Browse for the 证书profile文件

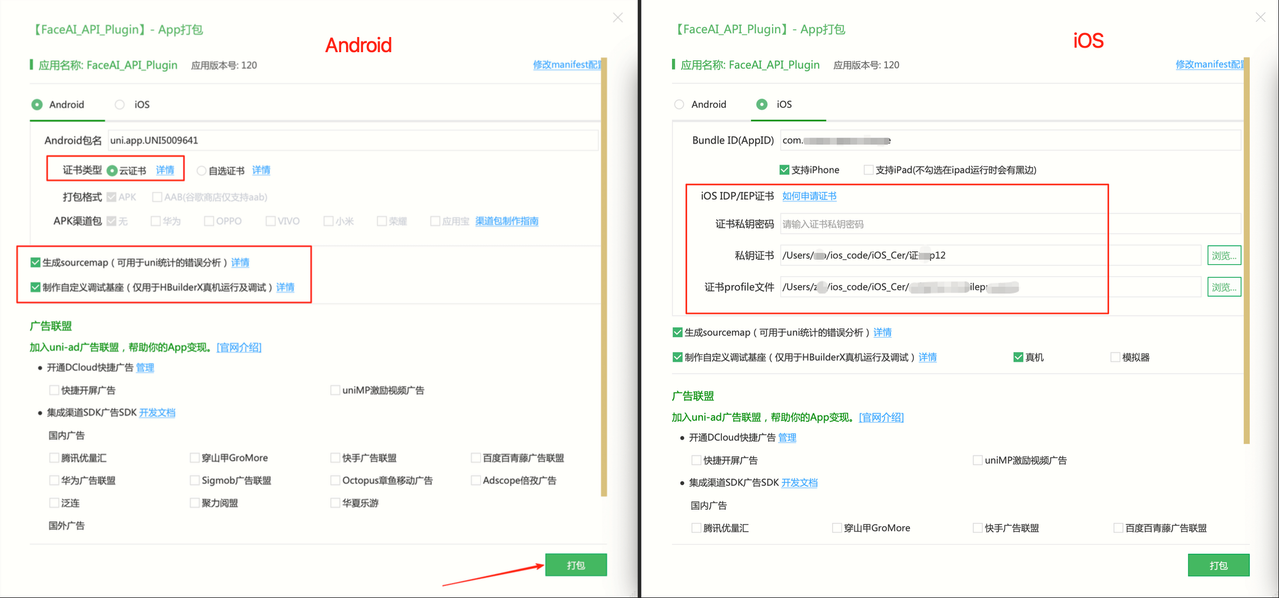click(x=1224, y=287)
